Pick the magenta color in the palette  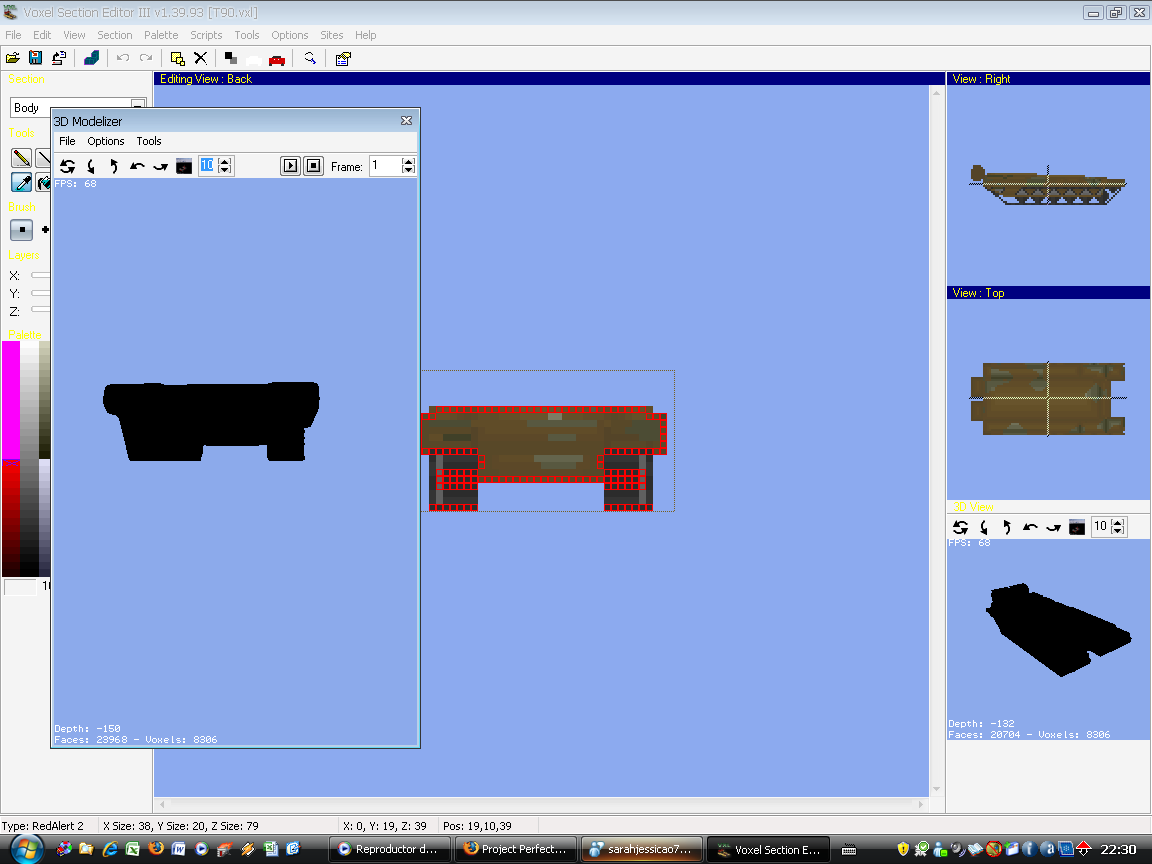tap(11, 399)
